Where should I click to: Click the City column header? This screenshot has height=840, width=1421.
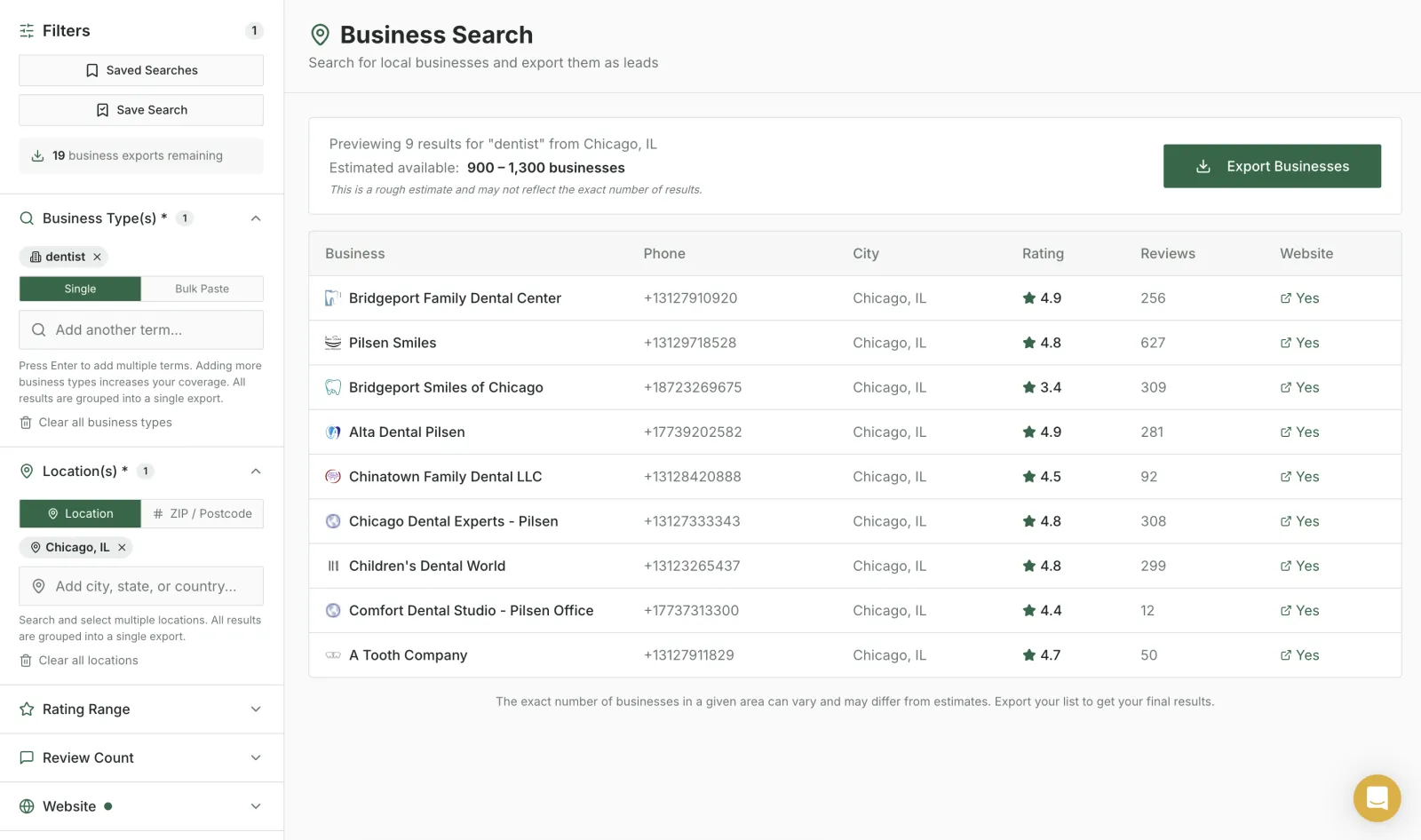click(866, 254)
